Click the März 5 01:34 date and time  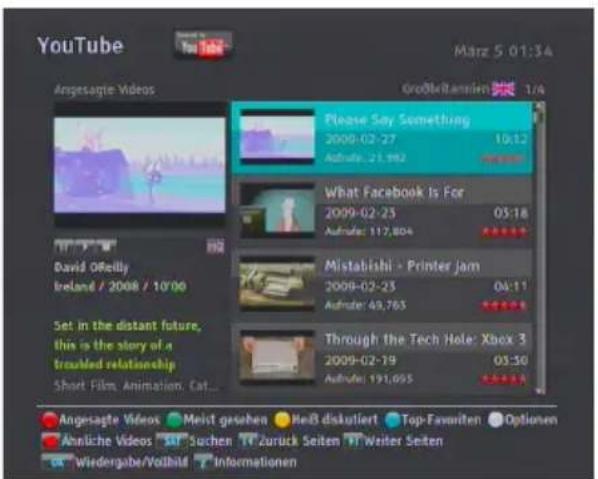(x=503, y=51)
